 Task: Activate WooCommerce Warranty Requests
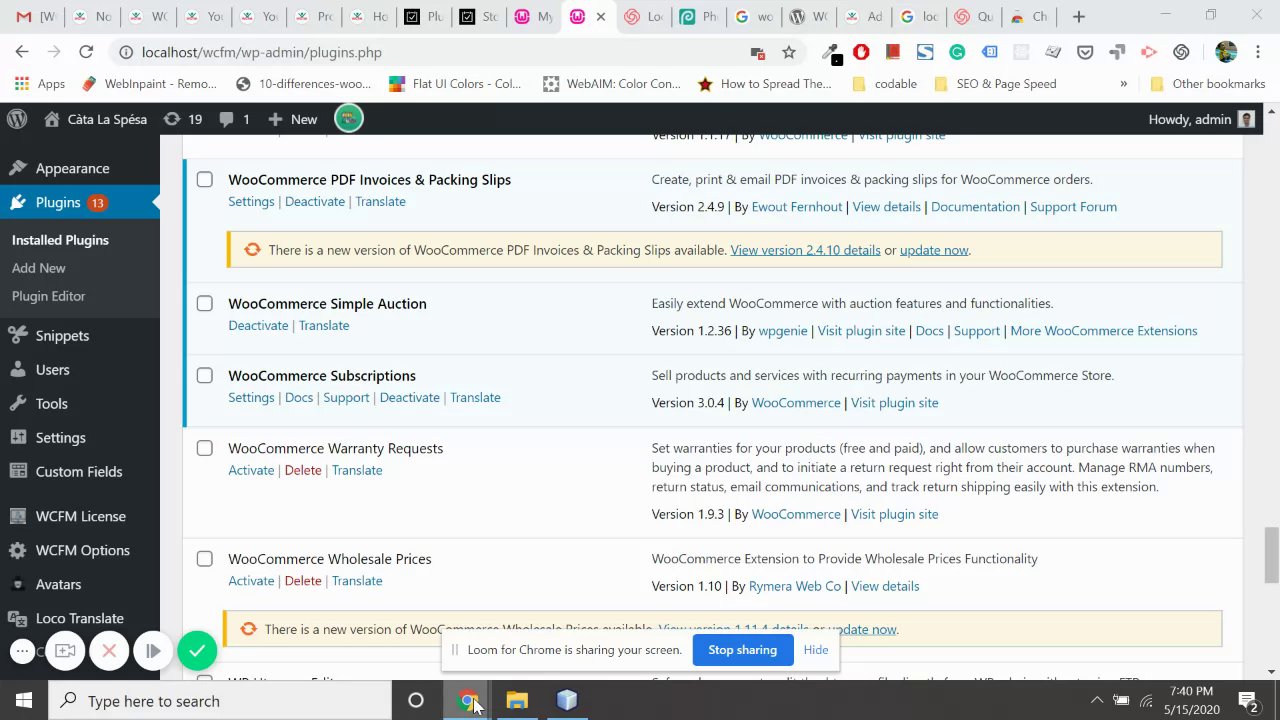tap(251, 470)
